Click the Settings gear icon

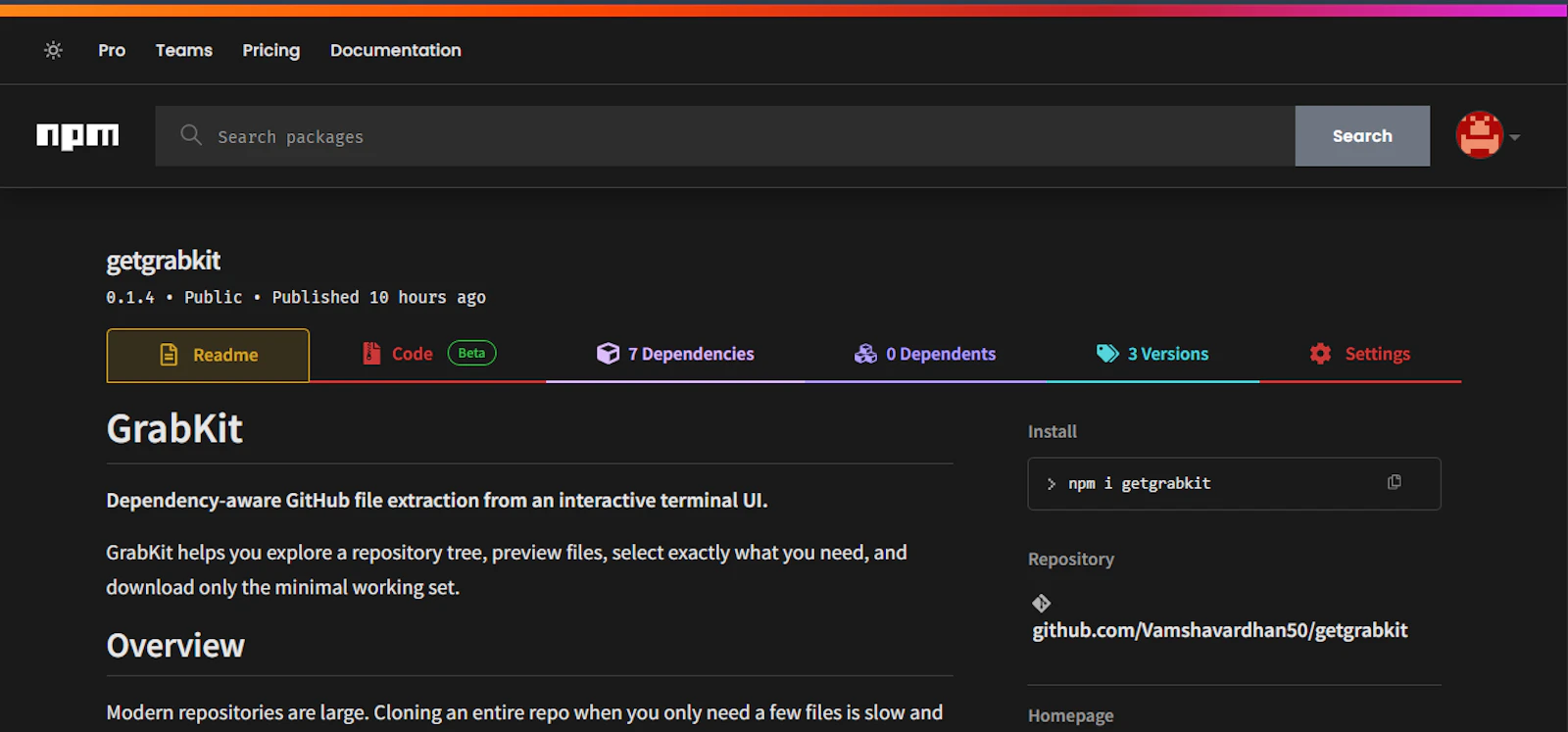pyautogui.click(x=1320, y=354)
